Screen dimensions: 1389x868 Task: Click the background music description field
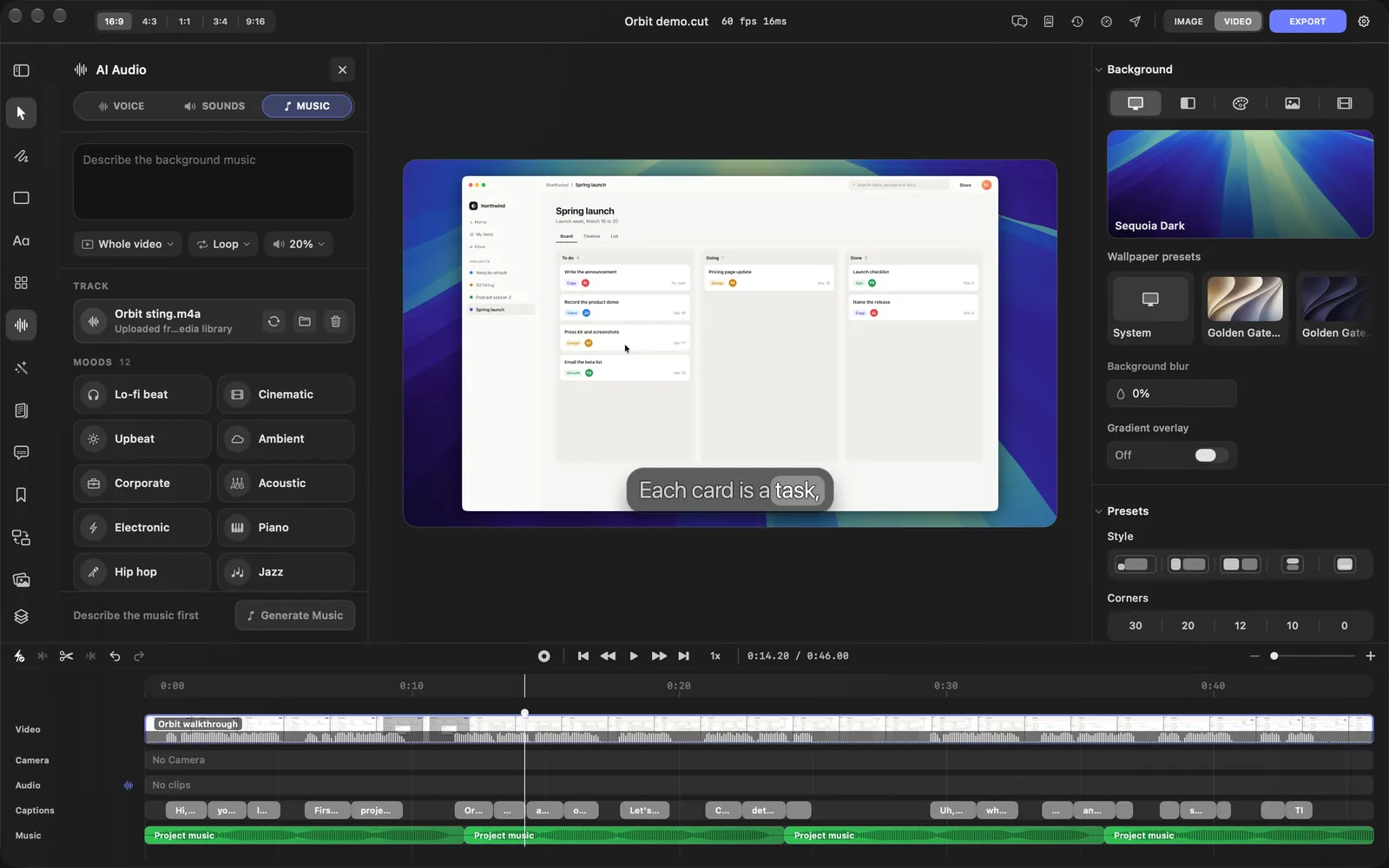coord(214,181)
